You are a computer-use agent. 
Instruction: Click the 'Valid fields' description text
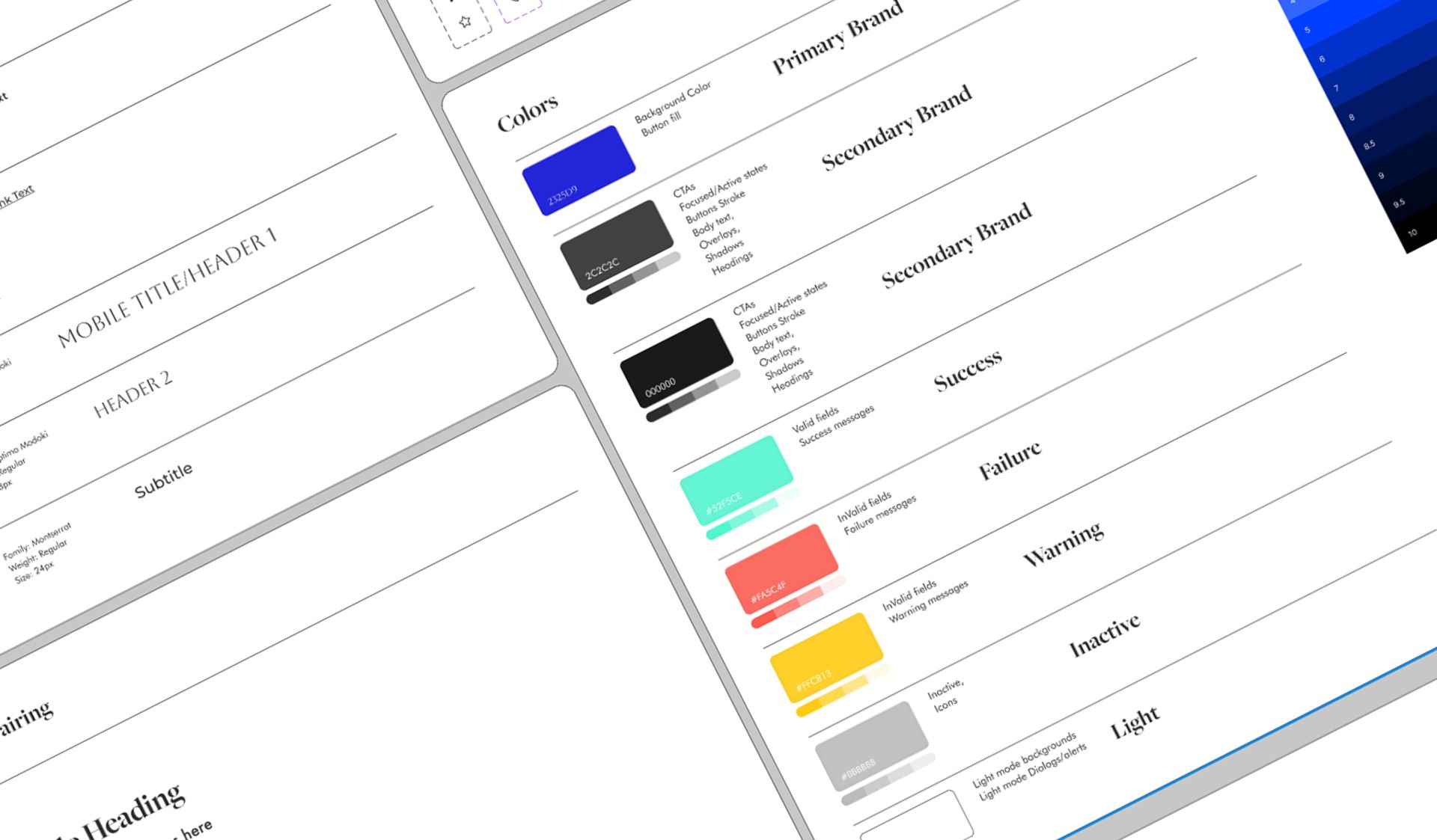pyautogui.click(x=816, y=420)
